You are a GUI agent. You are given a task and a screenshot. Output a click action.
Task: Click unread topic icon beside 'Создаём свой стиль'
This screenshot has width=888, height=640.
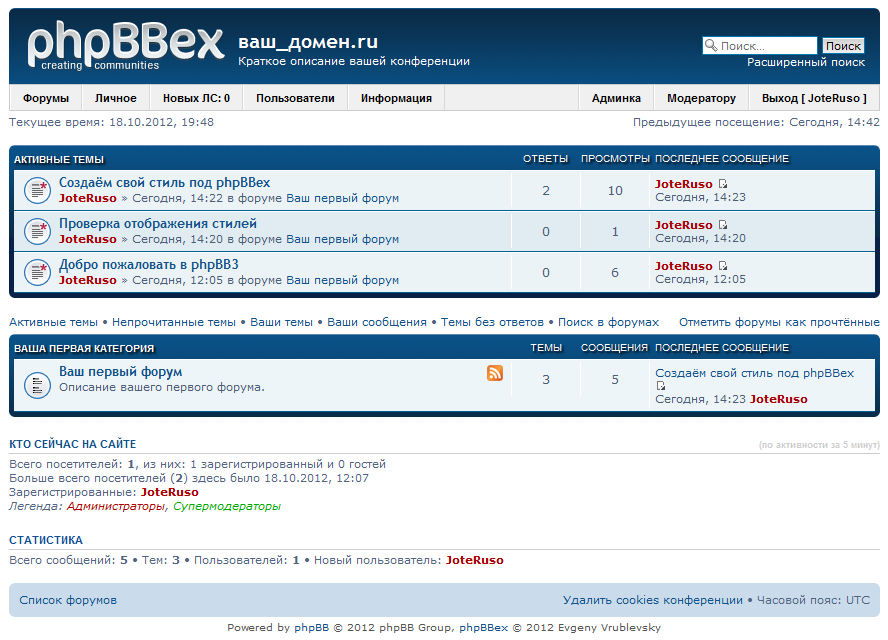[37, 190]
